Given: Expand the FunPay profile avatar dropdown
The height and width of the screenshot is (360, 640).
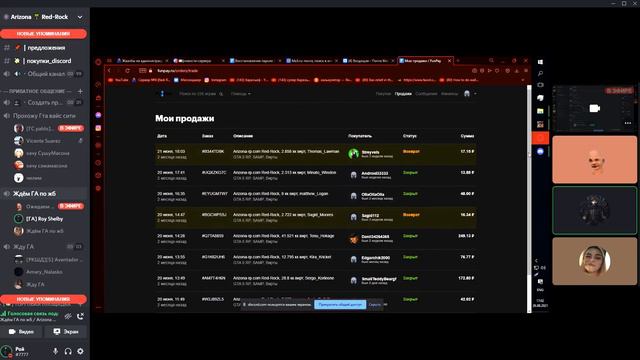Looking at the screenshot, I should click(469, 94).
